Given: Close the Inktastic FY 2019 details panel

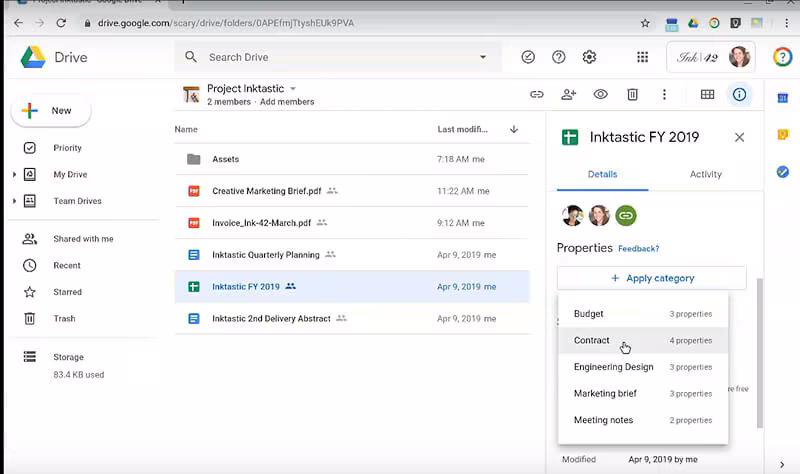Looking at the screenshot, I should coord(739,137).
